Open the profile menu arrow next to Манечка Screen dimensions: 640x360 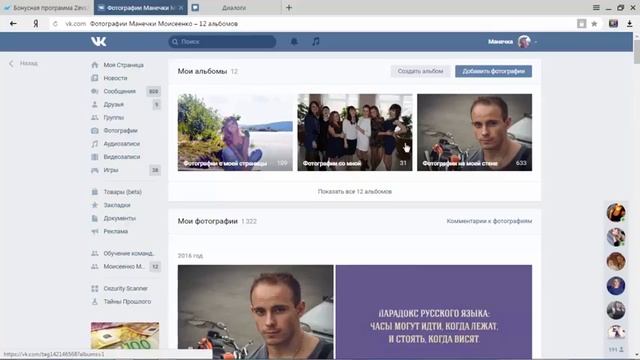coord(536,42)
